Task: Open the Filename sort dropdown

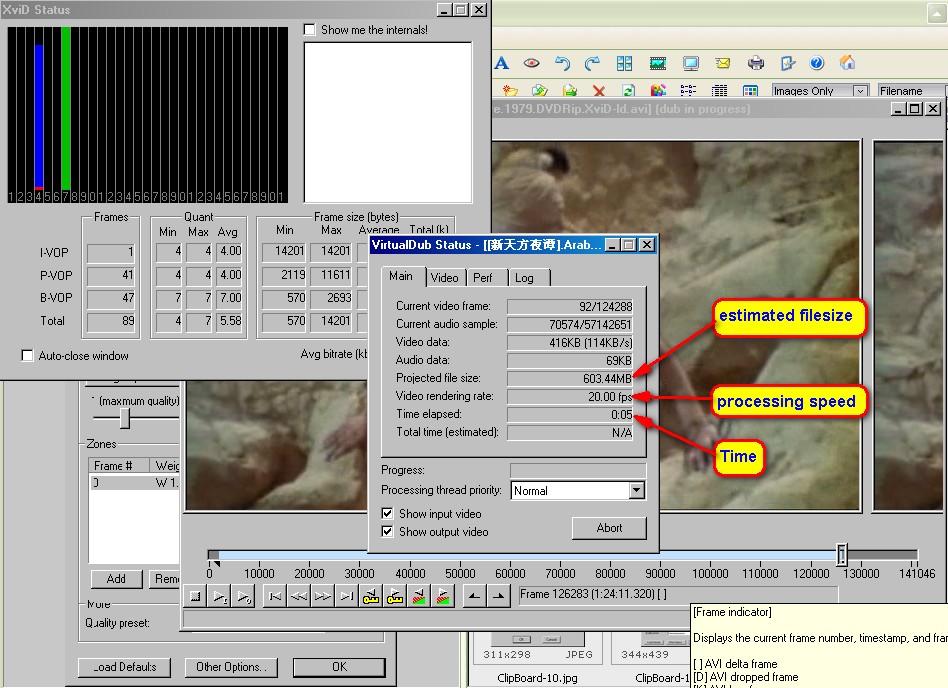Action: coord(911,91)
